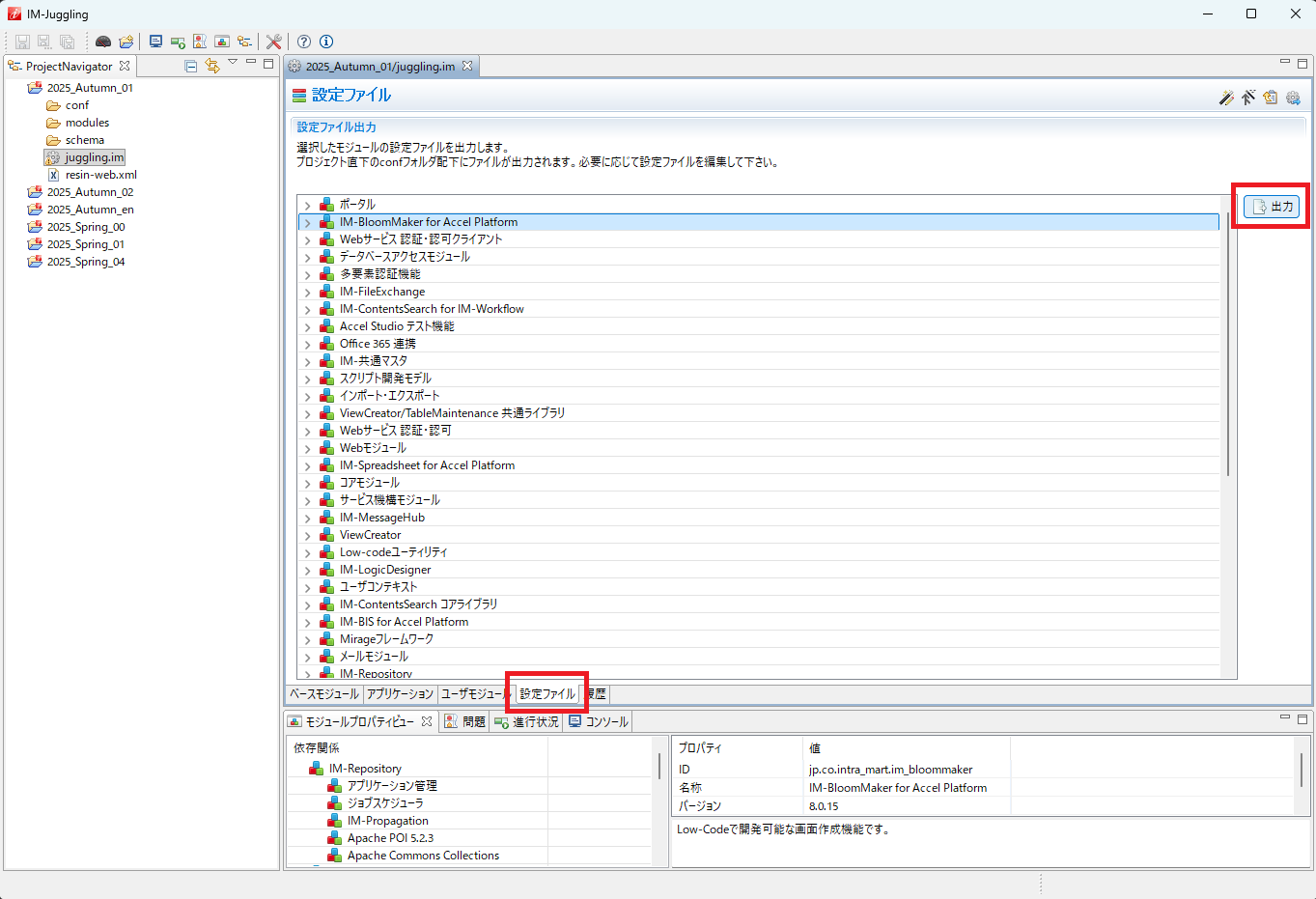The height and width of the screenshot is (899, 1316).
Task: Switch to the ベースモジュール tab
Action: (324, 694)
